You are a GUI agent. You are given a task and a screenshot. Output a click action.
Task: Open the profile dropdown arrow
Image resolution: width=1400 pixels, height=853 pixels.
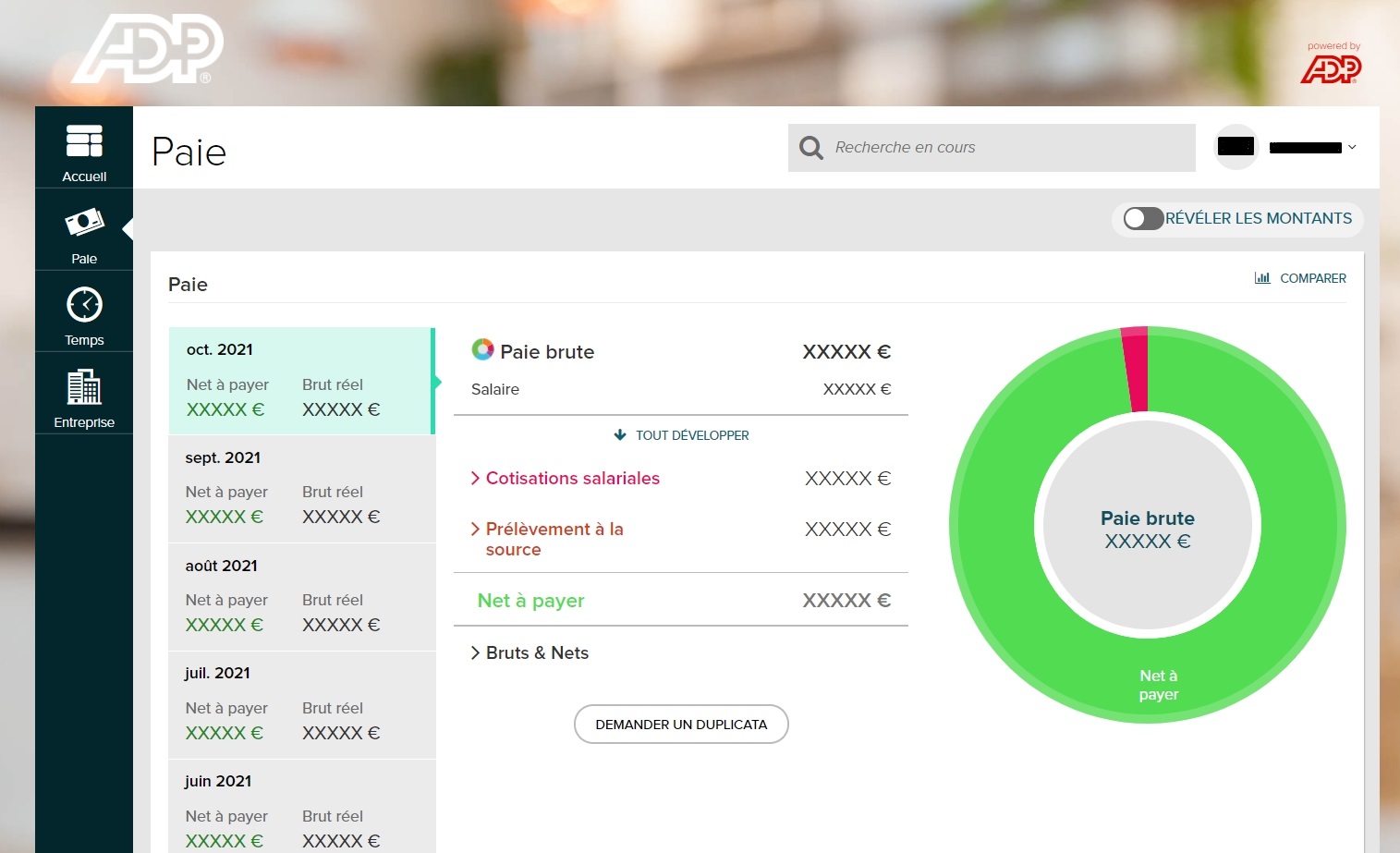tap(1353, 147)
